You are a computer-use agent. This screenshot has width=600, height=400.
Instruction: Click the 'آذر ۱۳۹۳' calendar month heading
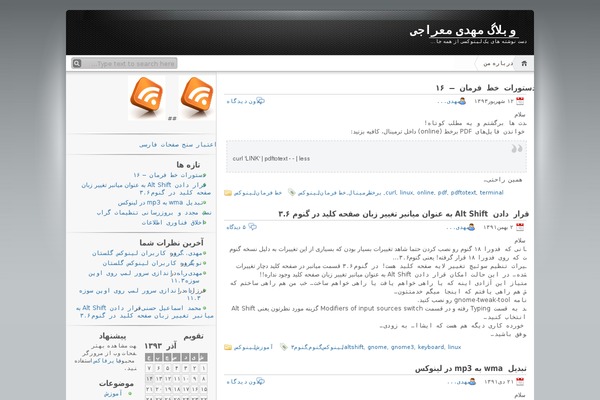pos(160,346)
